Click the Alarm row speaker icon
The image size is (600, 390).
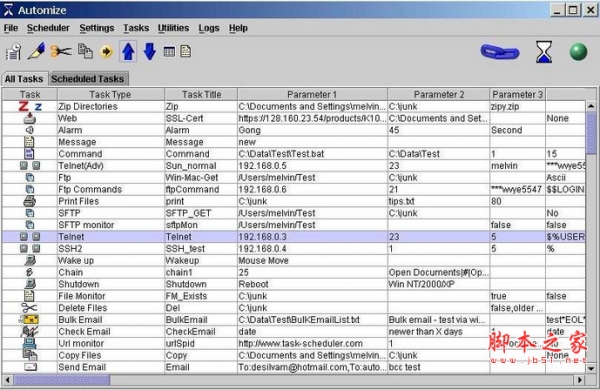(x=29, y=130)
